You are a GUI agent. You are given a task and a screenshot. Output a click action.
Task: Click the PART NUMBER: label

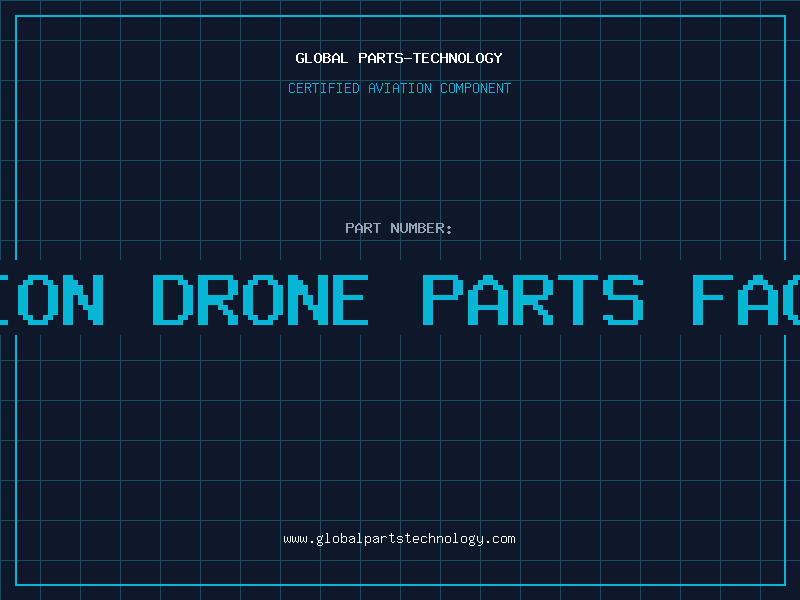coord(399,228)
